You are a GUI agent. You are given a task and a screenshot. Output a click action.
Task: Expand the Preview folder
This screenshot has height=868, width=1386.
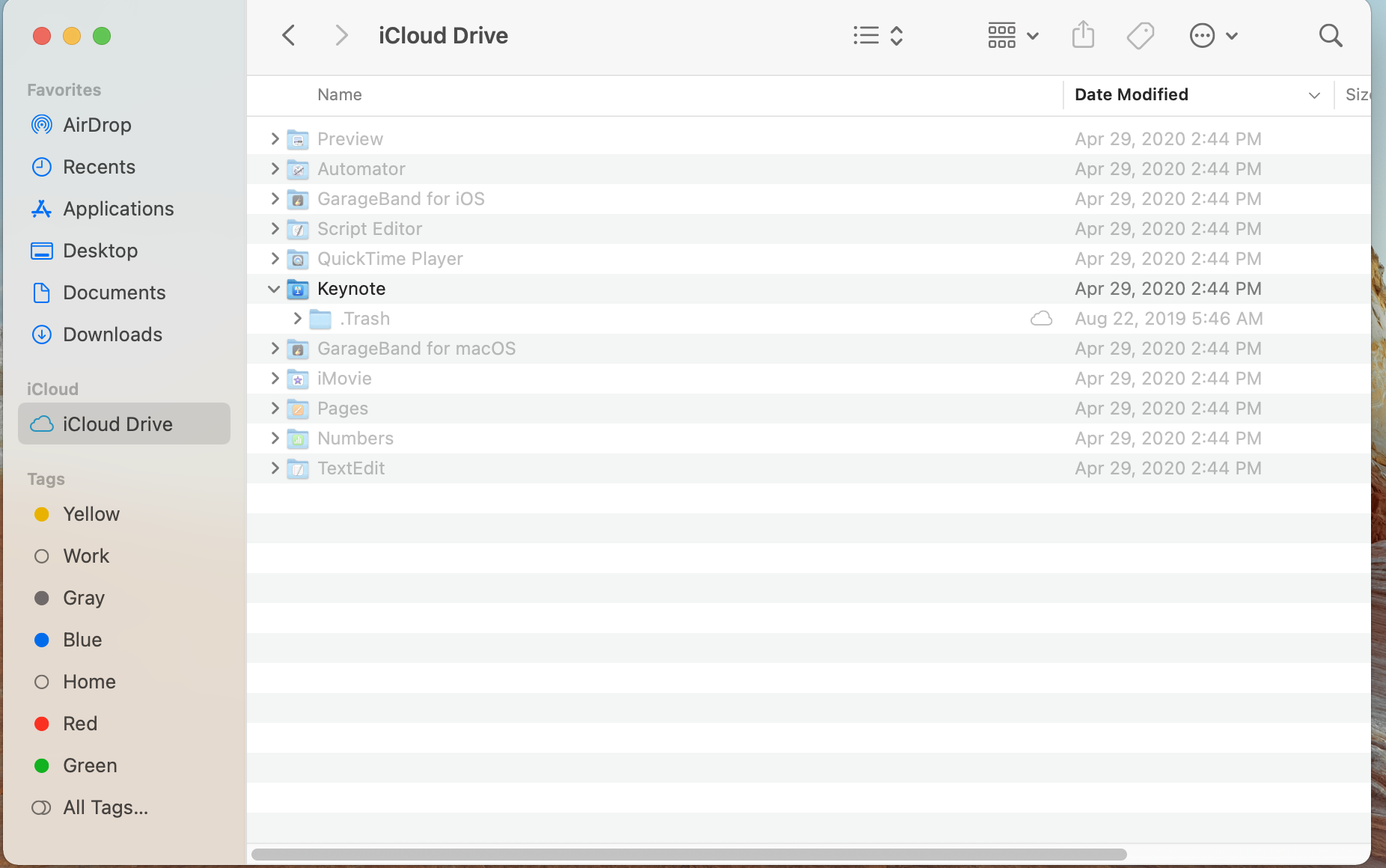point(275,138)
